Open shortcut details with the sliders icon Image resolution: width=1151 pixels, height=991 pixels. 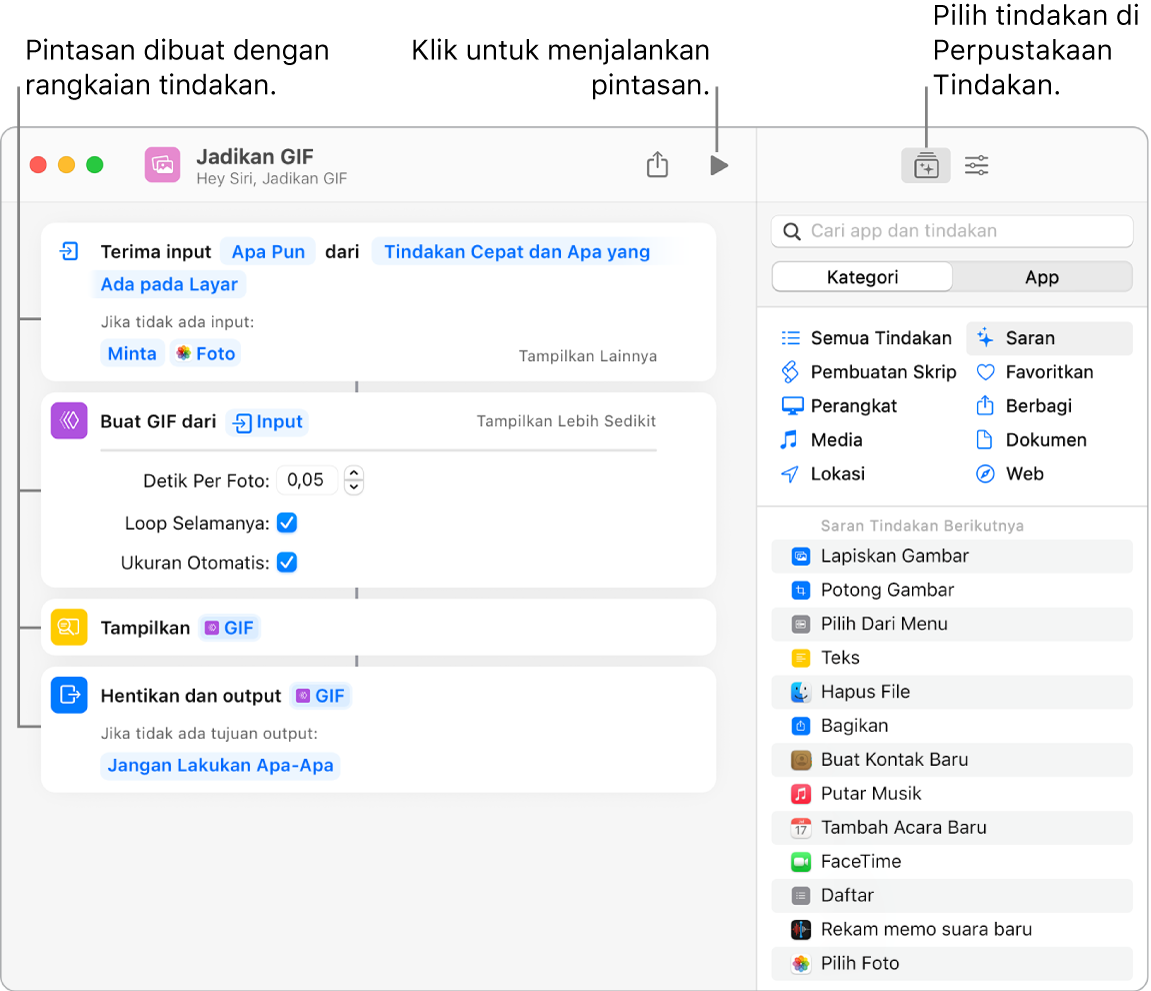976,165
